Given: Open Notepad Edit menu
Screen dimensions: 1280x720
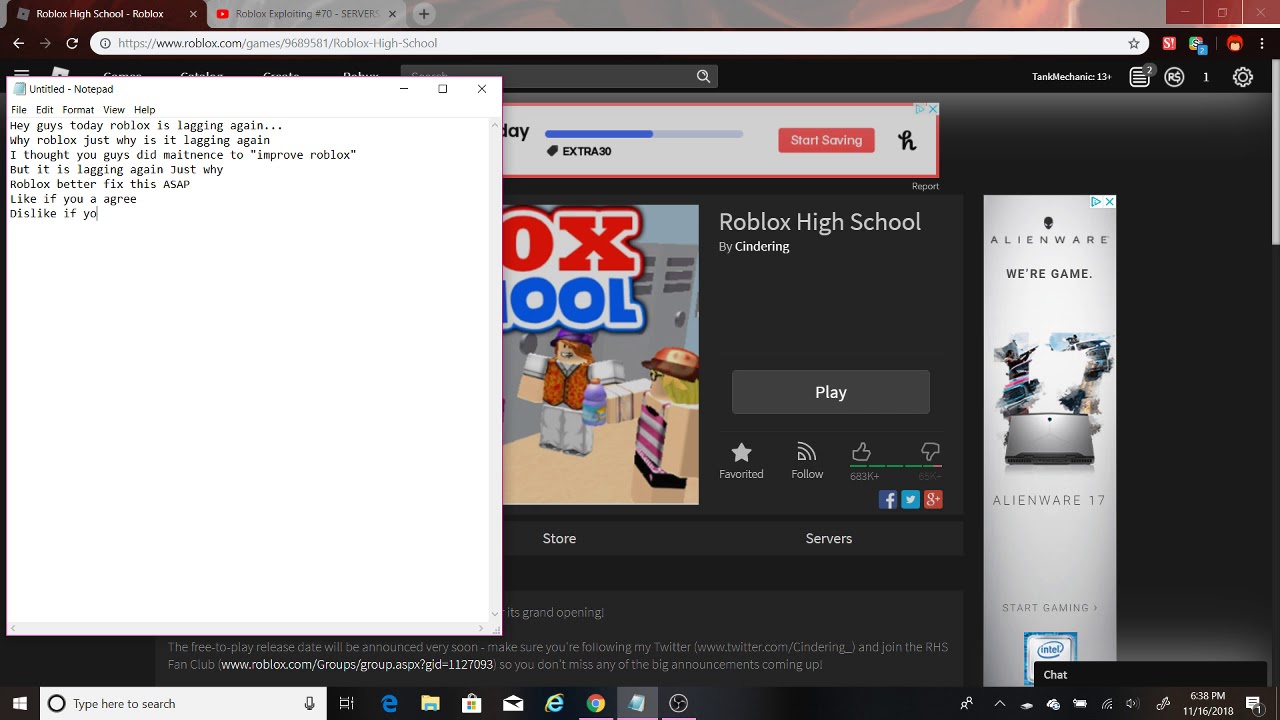Looking at the screenshot, I should 45,110.
